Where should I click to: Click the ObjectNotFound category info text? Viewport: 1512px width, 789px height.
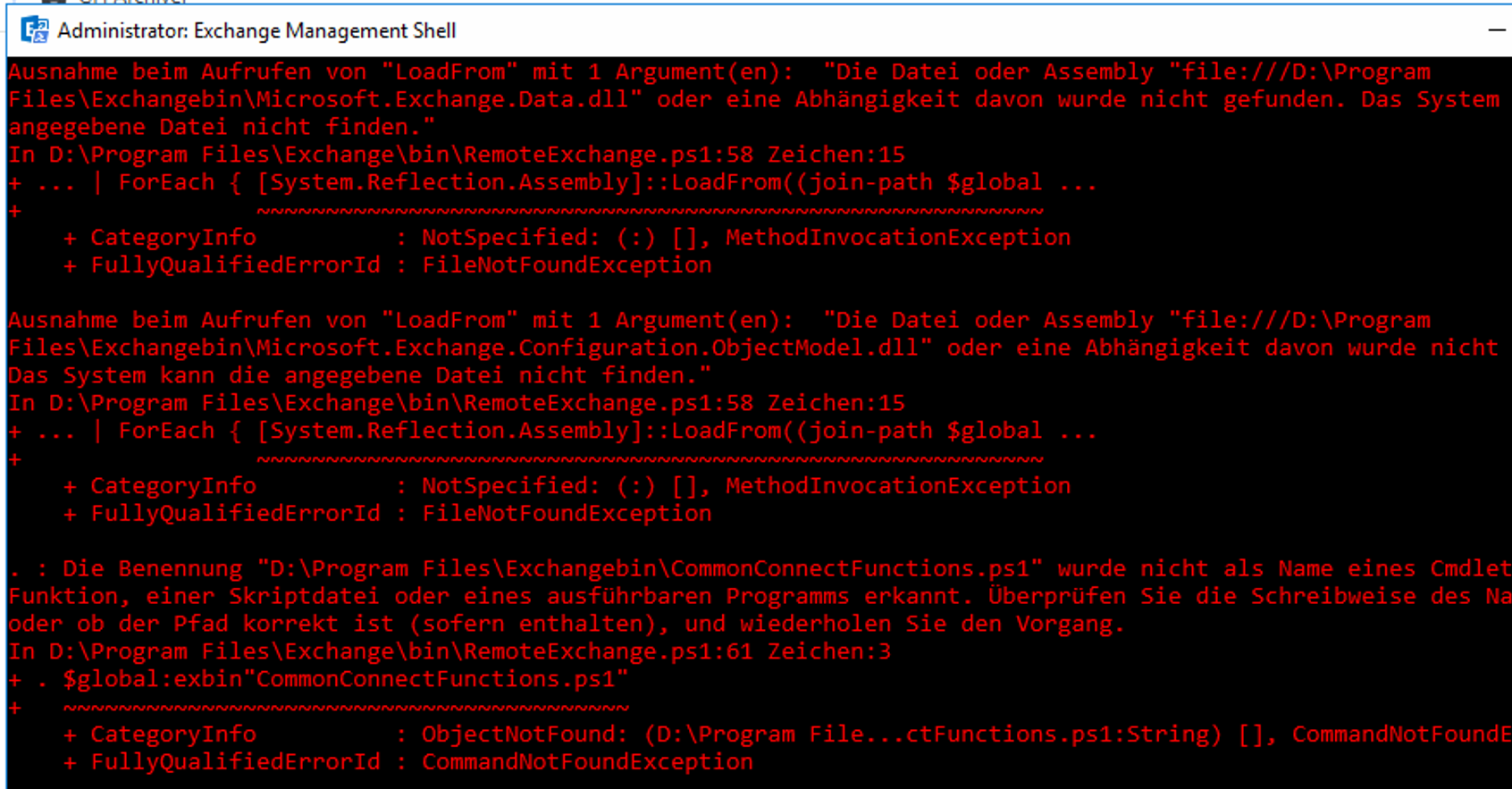[519, 734]
